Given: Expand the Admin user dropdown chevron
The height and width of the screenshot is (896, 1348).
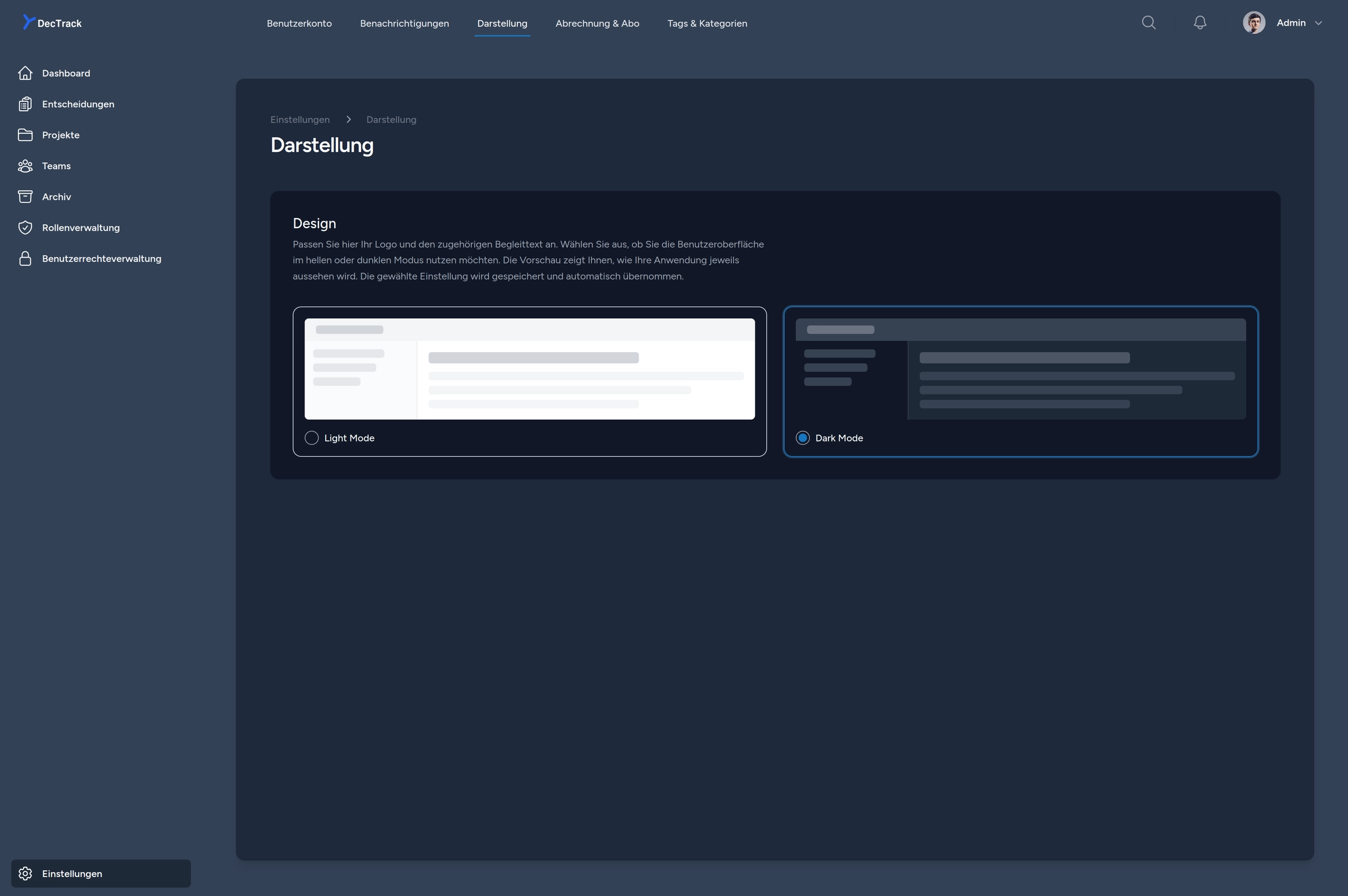Looking at the screenshot, I should pyautogui.click(x=1318, y=24).
